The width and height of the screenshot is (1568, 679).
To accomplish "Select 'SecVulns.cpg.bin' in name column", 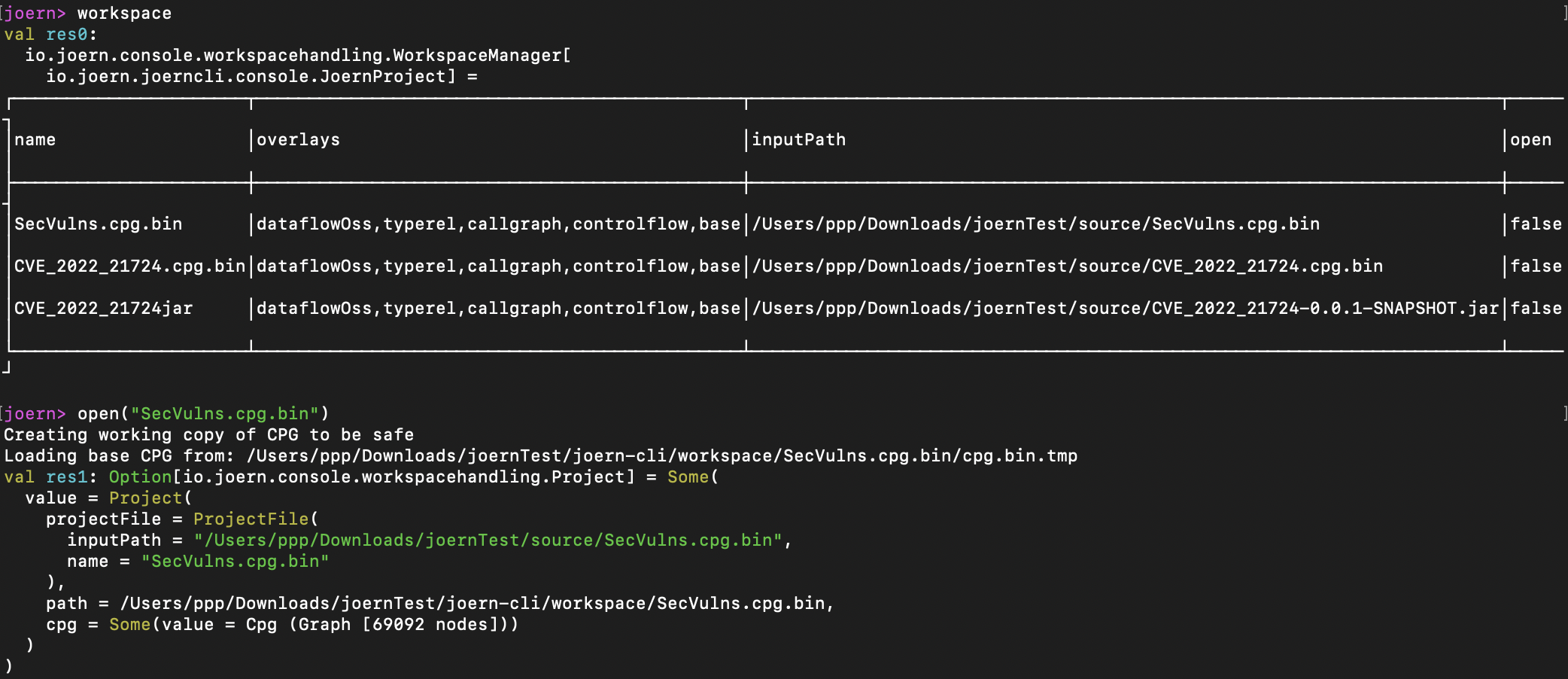I will pyautogui.click(x=98, y=224).
